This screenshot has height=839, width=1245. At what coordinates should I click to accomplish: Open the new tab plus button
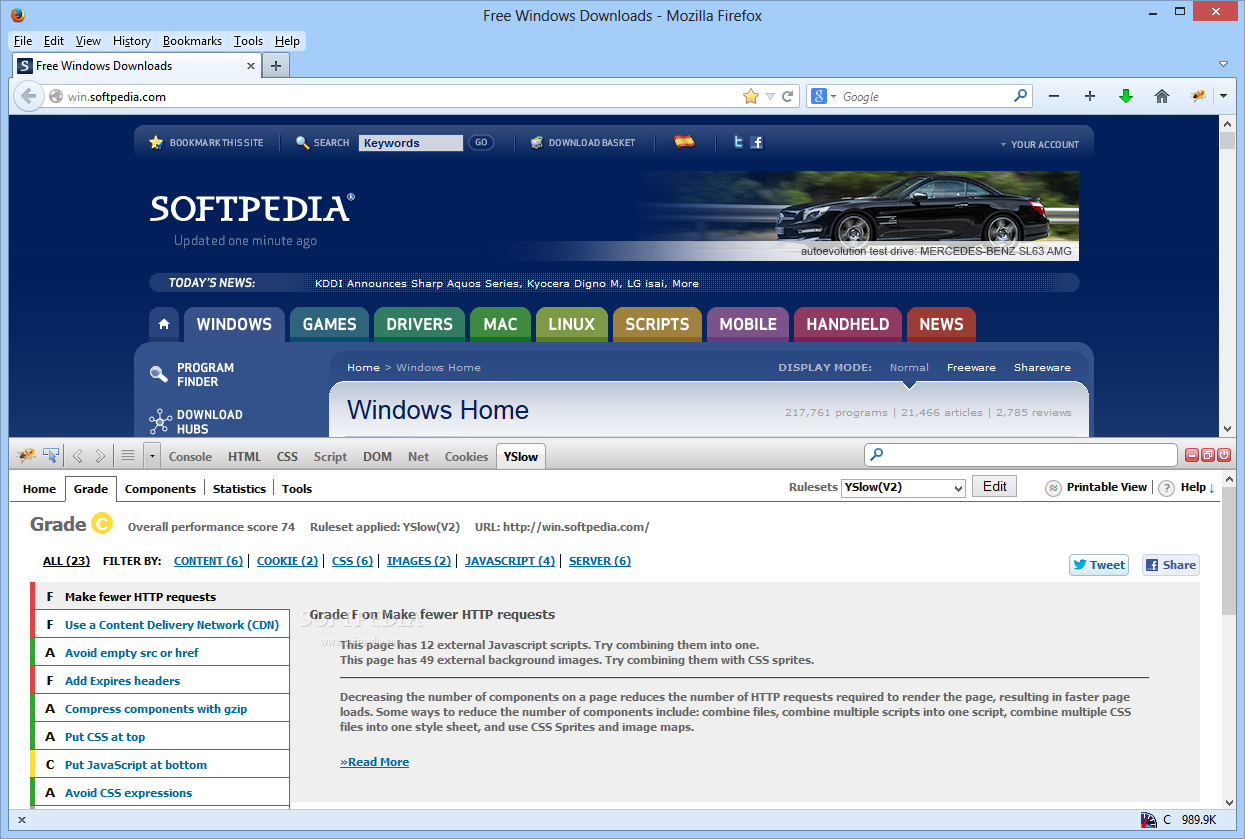pyautogui.click(x=276, y=66)
